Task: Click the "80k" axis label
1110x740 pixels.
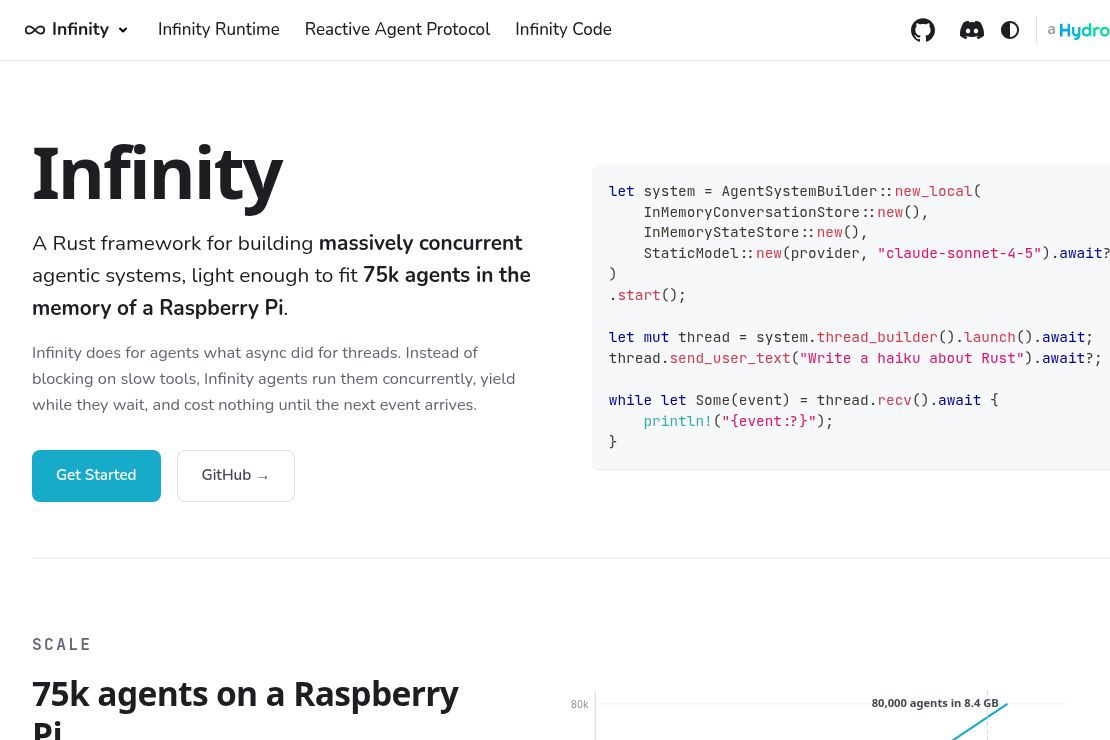Action: point(579,704)
